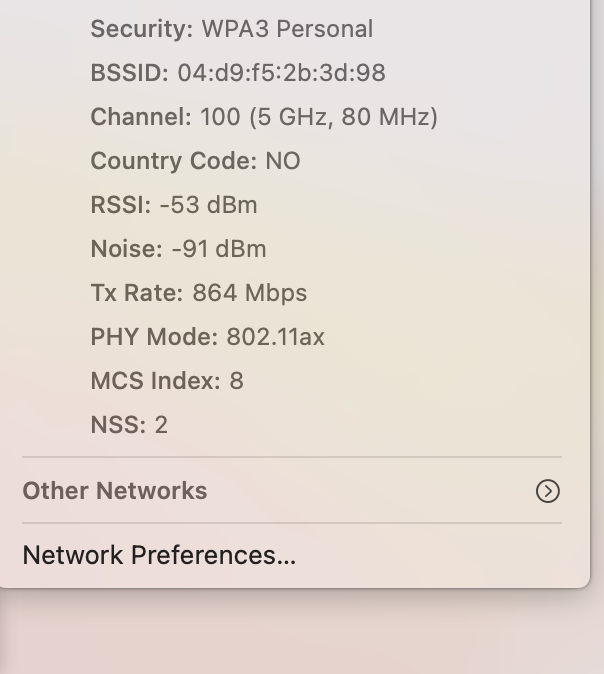Click the Other Networks chevron arrow icon

[x=548, y=491]
